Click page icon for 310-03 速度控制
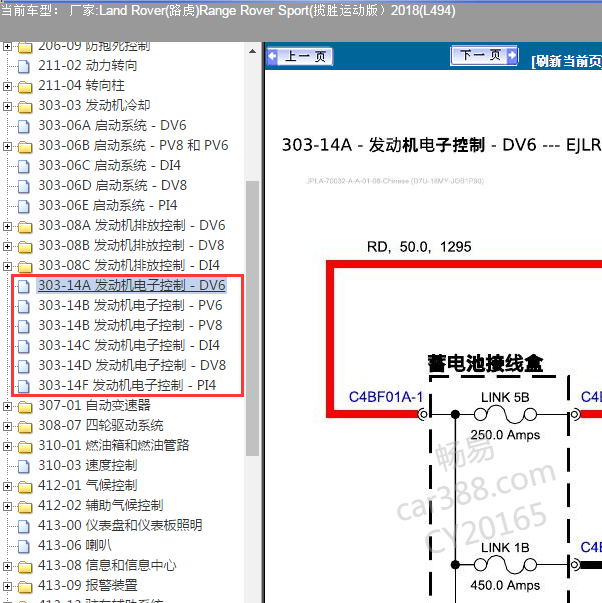The image size is (602, 603). pyautogui.click(x=25, y=466)
